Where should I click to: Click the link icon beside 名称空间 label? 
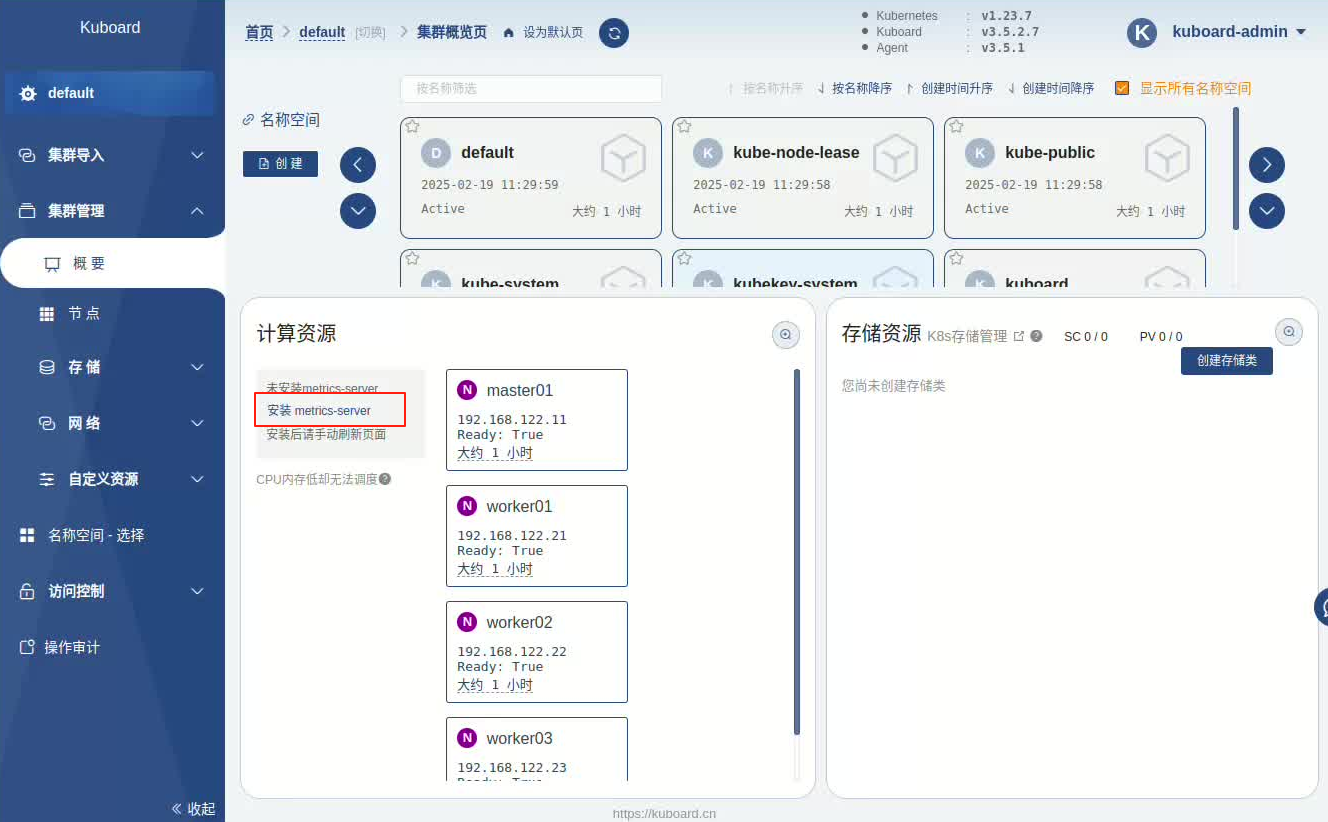[x=248, y=120]
